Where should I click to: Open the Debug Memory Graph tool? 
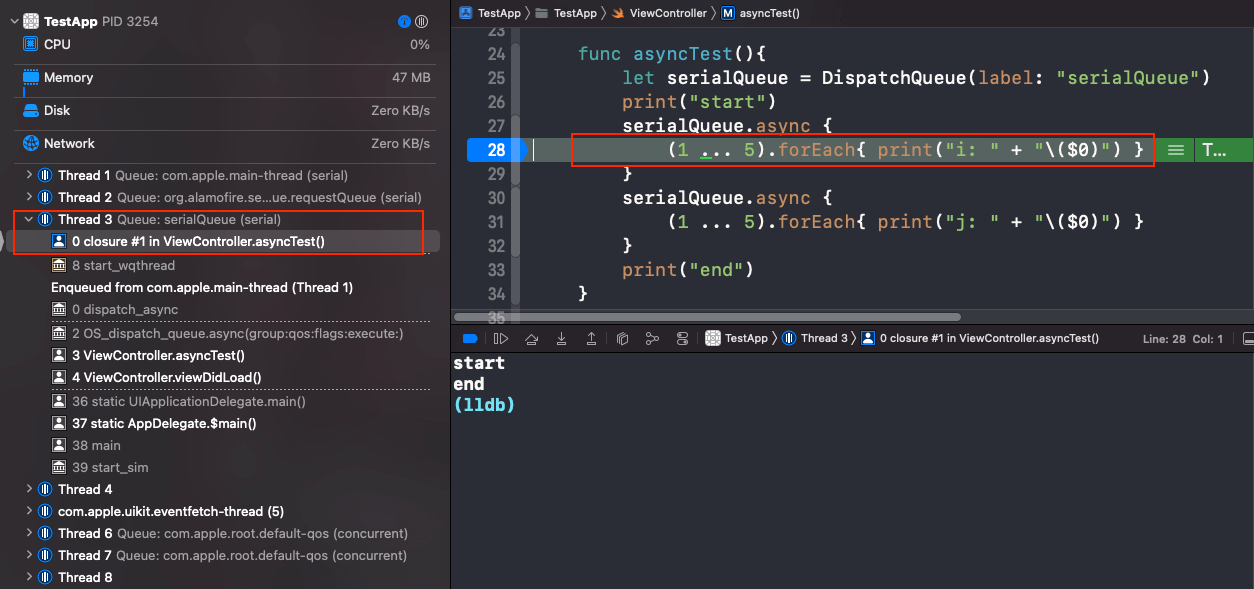pos(652,339)
